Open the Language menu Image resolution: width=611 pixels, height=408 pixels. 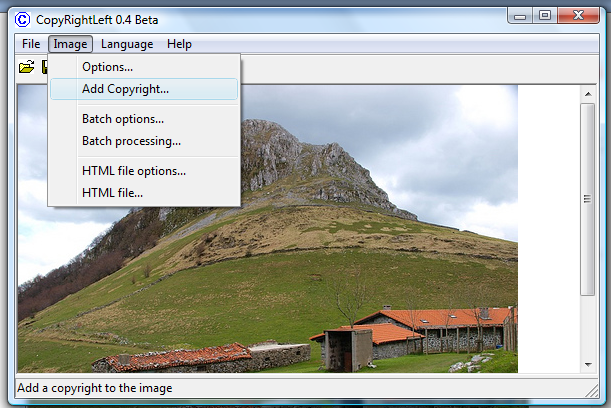click(127, 44)
